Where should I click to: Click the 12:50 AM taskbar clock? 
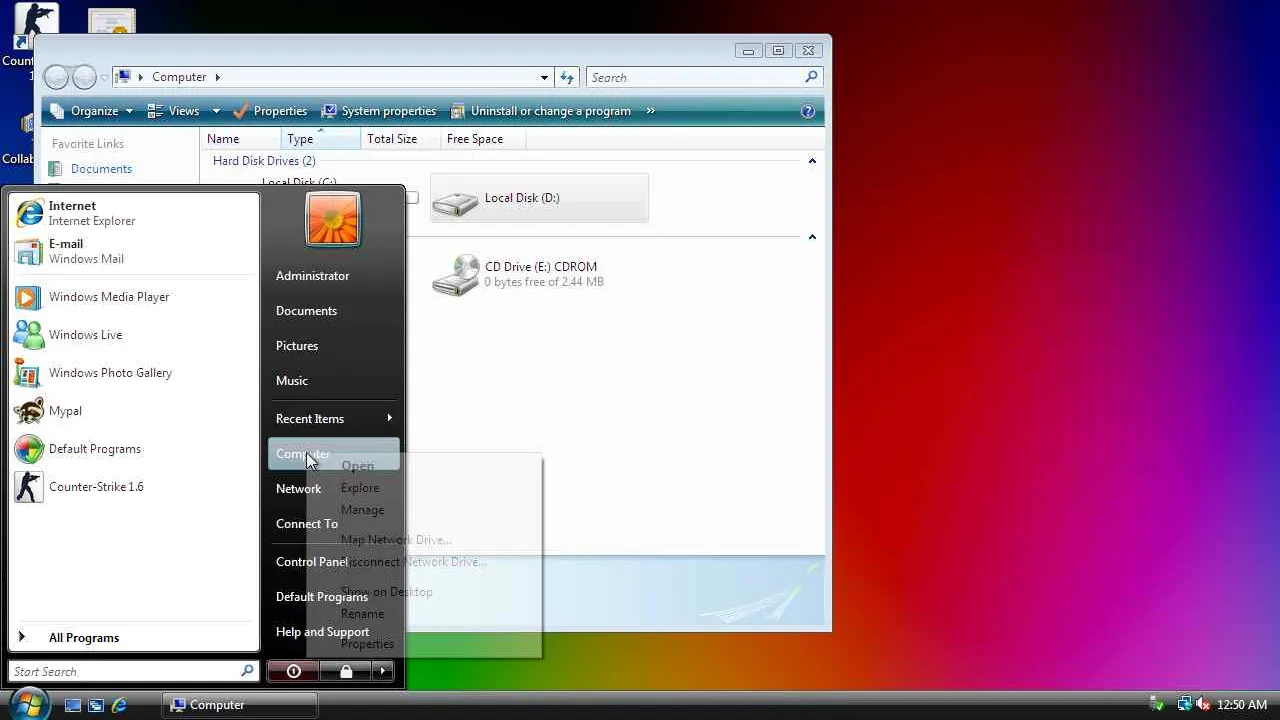pyautogui.click(x=1242, y=705)
